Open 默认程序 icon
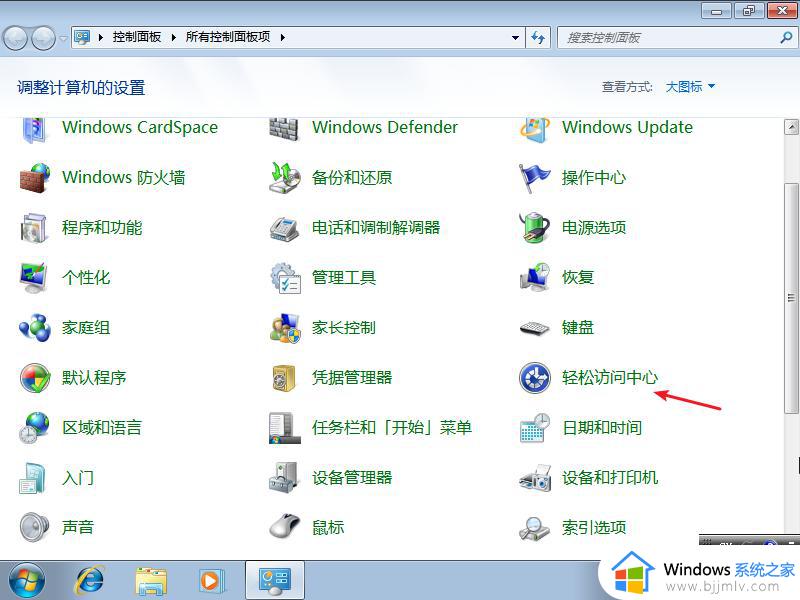Viewport: 800px width, 600px height. tap(35, 378)
